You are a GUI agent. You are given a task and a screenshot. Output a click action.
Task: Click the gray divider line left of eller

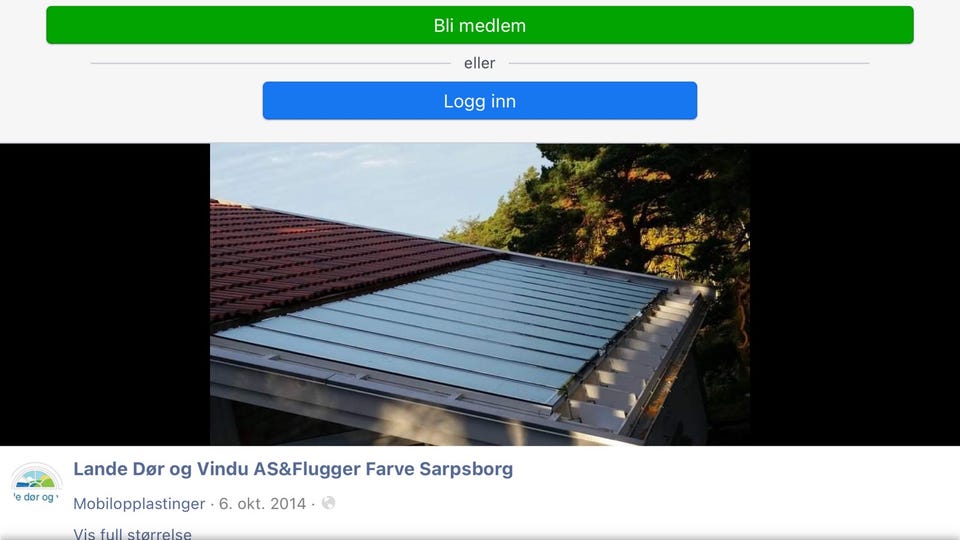point(271,63)
